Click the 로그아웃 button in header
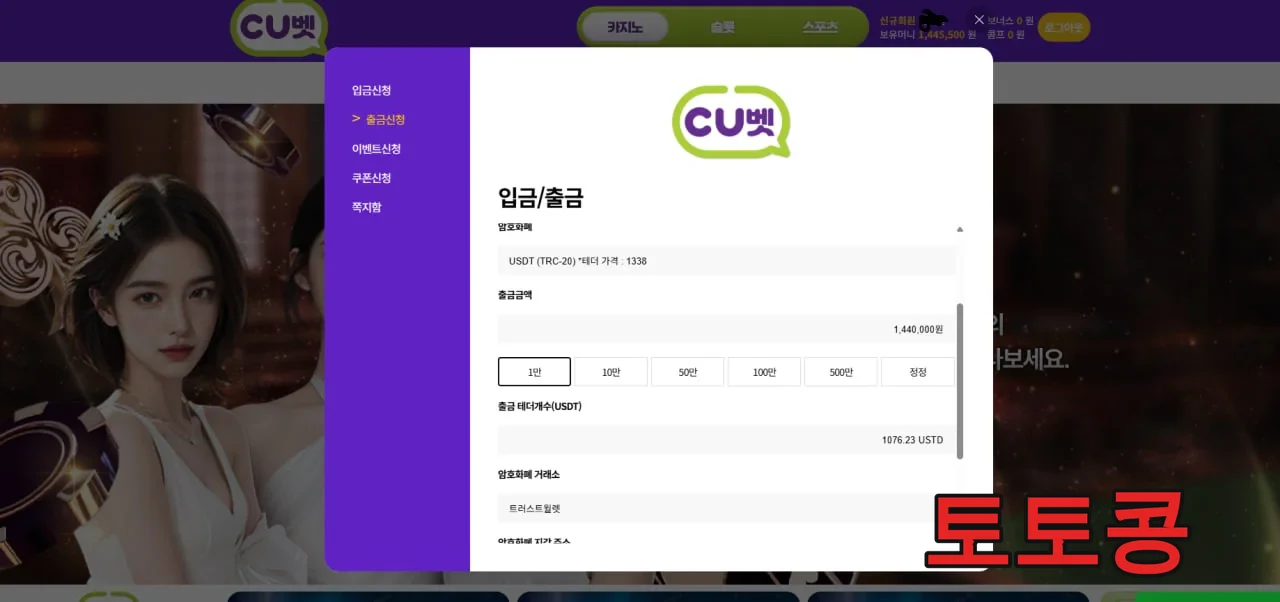The height and width of the screenshot is (602, 1280). click(x=1064, y=28)
